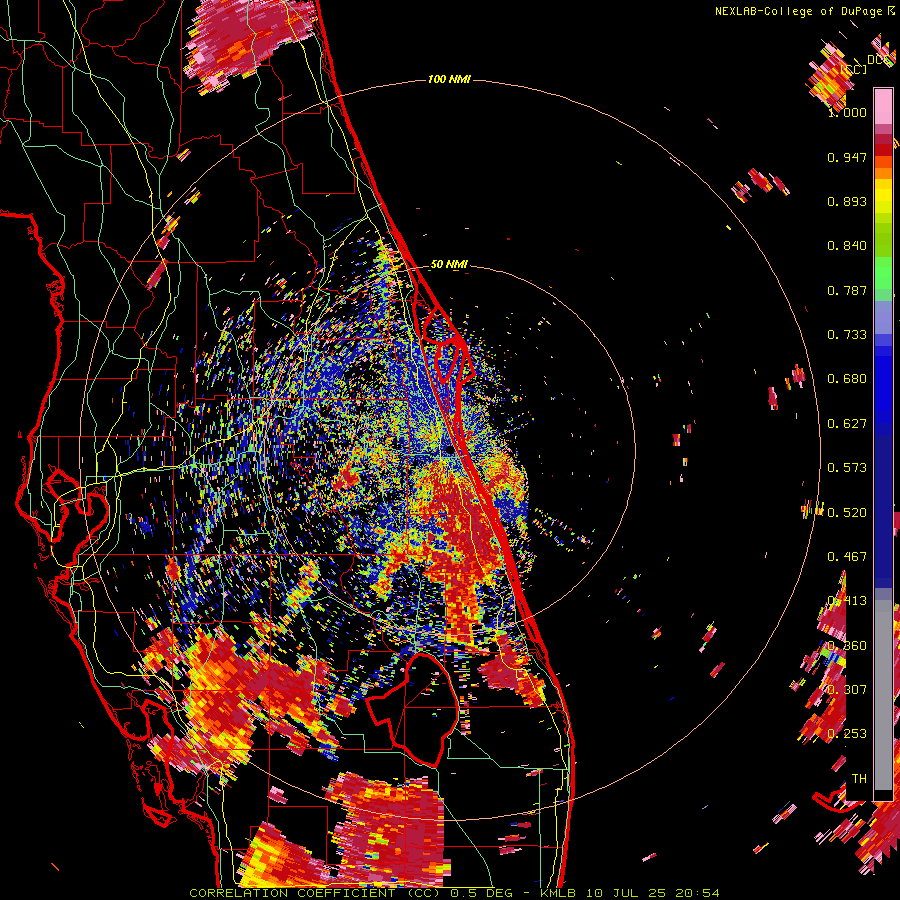Click the 50 NMI range ring label

pos(449,264)
